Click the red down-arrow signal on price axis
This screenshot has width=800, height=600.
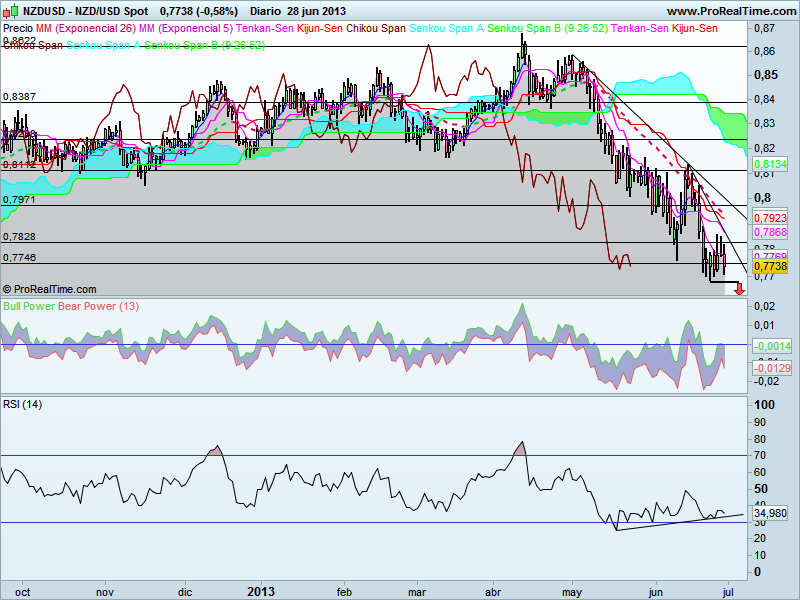tap(742, 288)
